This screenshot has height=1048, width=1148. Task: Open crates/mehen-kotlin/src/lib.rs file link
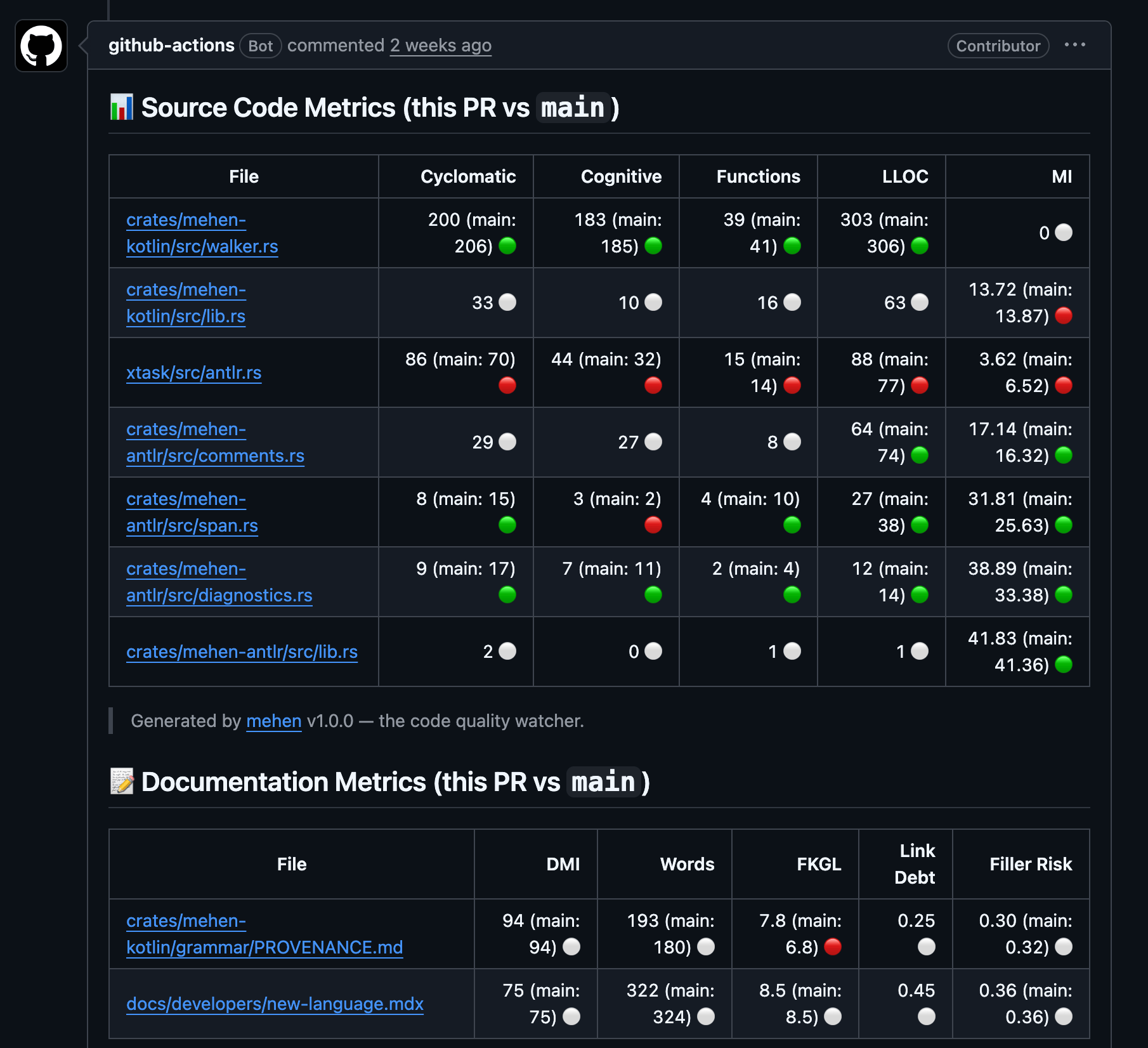(186, 303)
